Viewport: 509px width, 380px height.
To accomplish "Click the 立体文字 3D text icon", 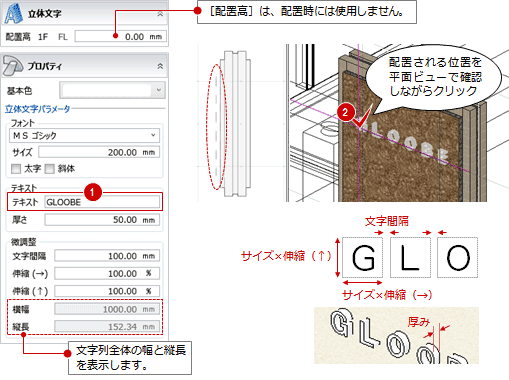I will coord(13,14).
